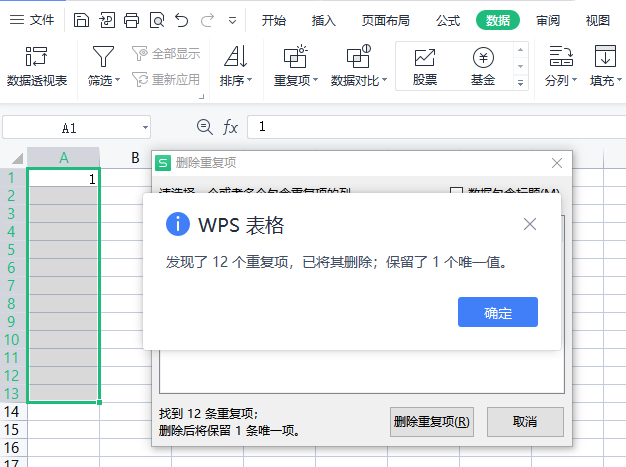Click the export to PDF icon
The image size is (626, 467).
pyautogui.click(x=107, y=20)
